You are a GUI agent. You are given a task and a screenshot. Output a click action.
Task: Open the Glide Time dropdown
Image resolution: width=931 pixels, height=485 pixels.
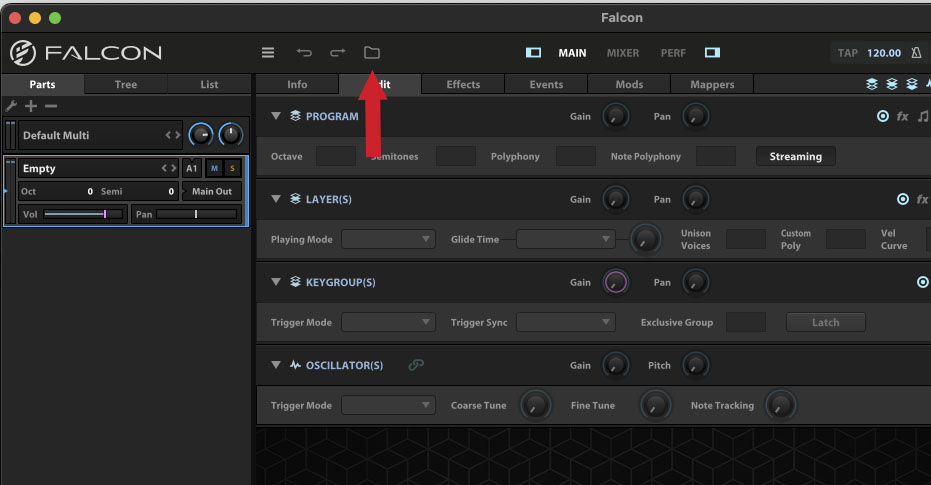[x=566, y=239]
